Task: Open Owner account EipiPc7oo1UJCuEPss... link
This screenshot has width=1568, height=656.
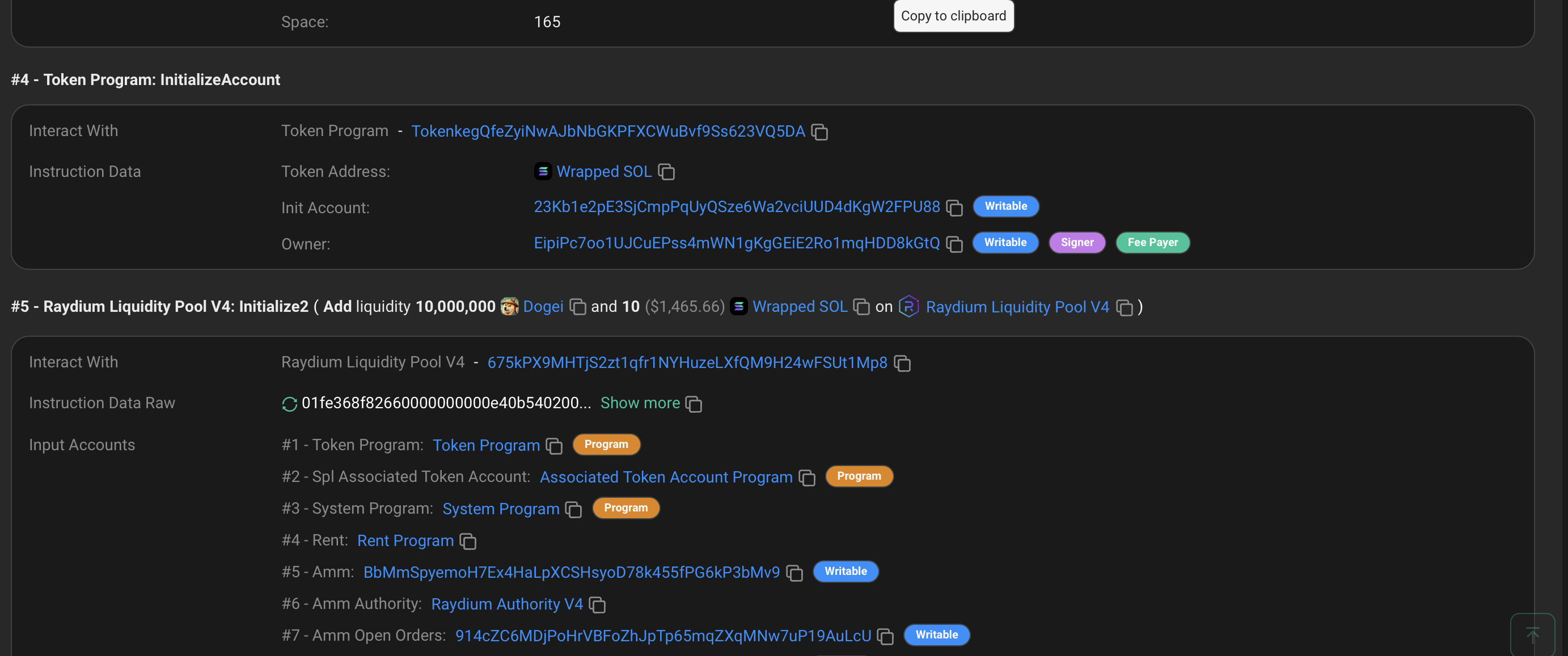Action: pos(737,243)
